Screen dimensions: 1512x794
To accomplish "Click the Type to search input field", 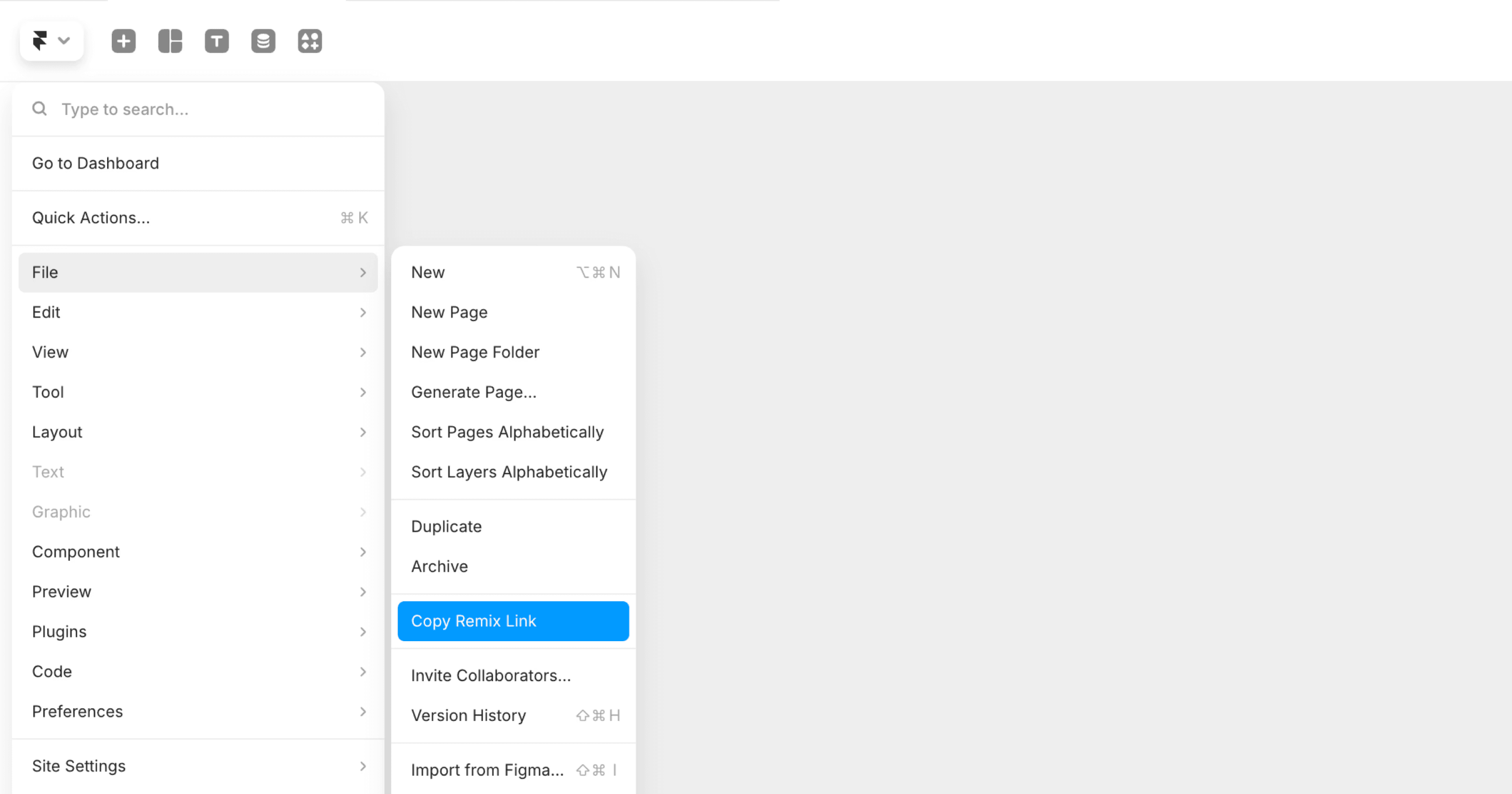I will [176, 109].
